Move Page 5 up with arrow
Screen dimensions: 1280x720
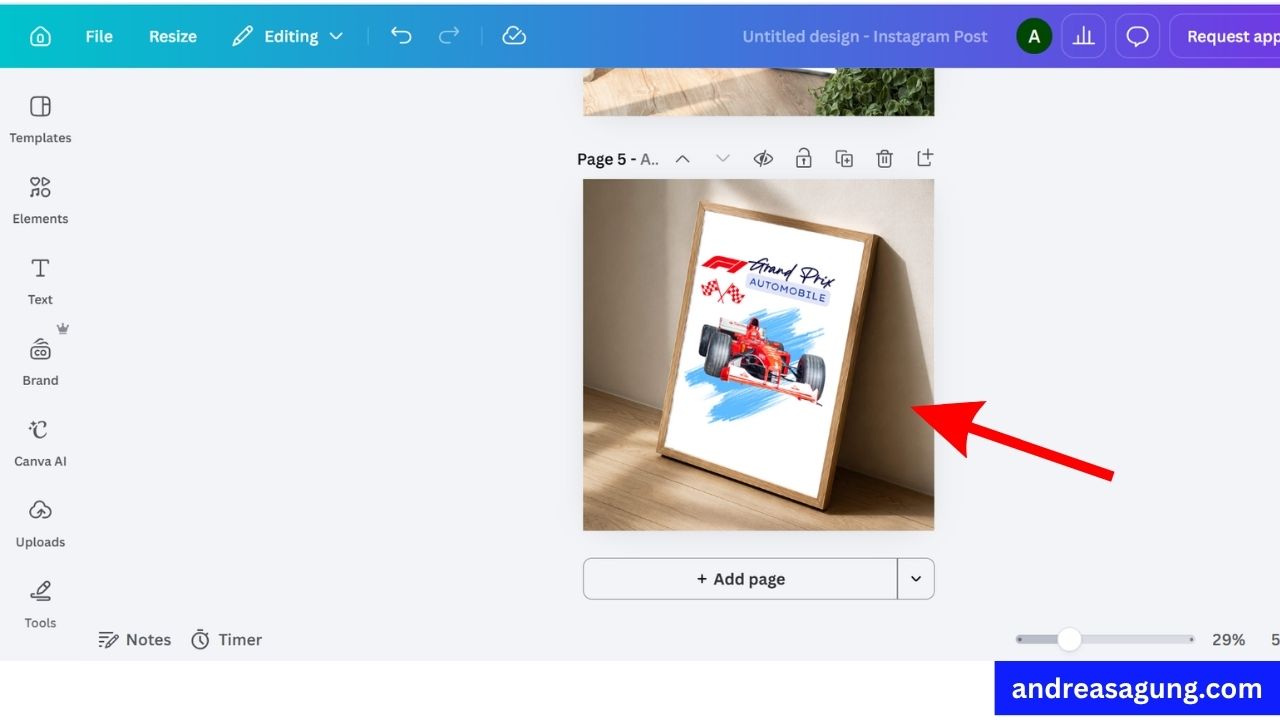coord(683,158)
